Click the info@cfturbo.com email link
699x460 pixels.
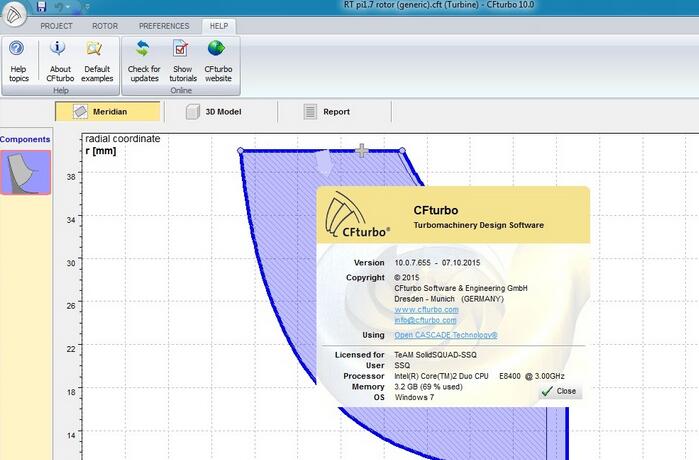pyautogui.click(x=425, y=320)
